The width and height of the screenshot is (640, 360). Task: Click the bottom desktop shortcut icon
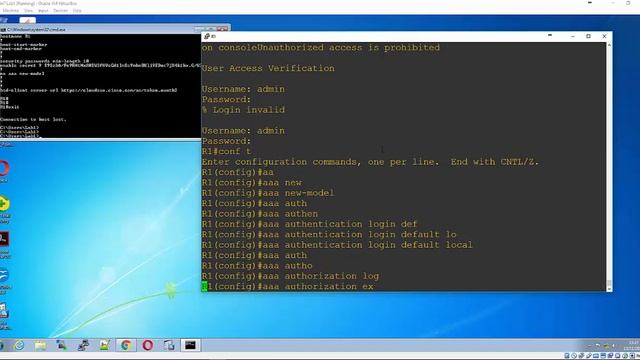(x=4, y=311)
